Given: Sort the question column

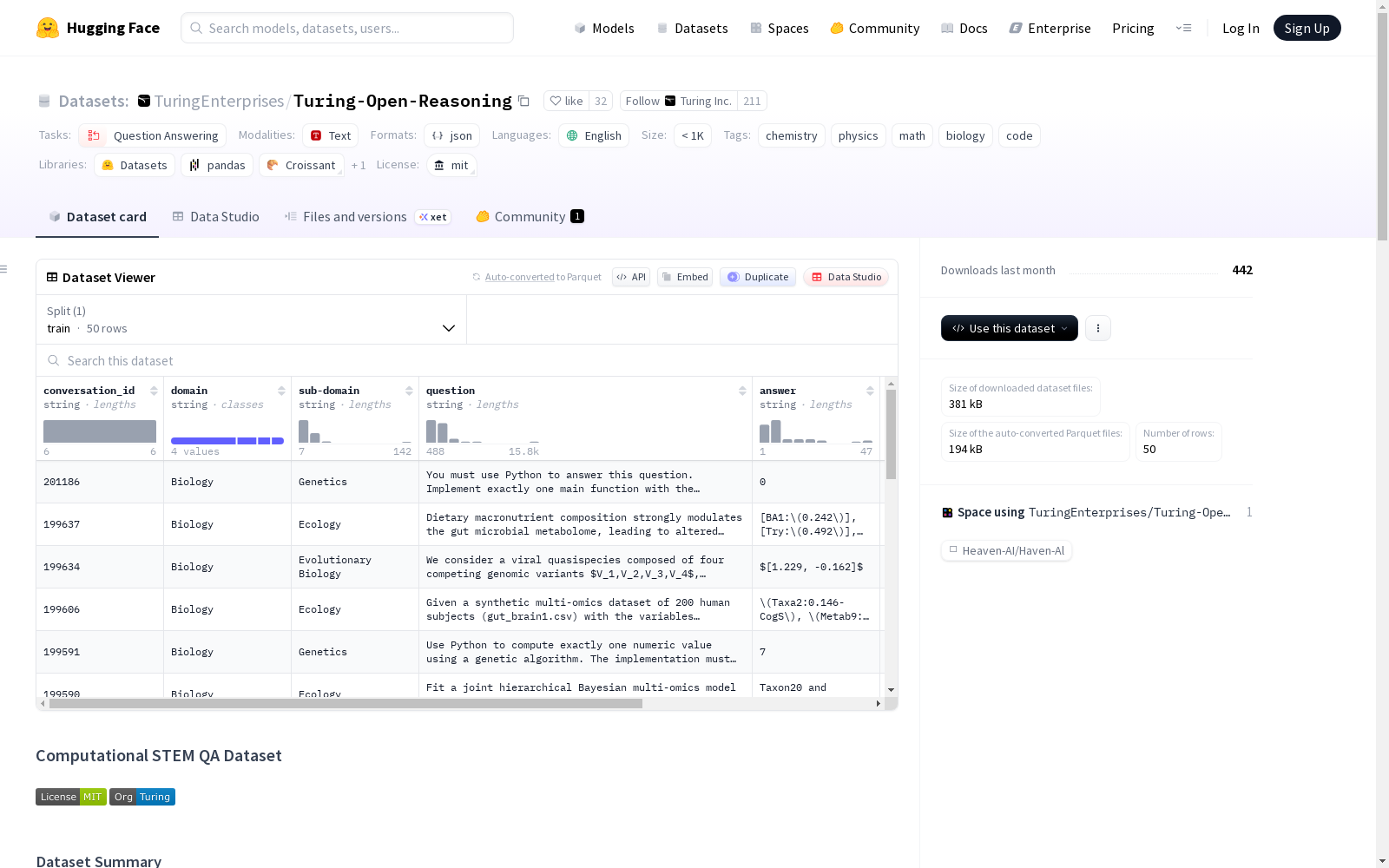Looking at the screenshot, I should [x=742, y=391].
